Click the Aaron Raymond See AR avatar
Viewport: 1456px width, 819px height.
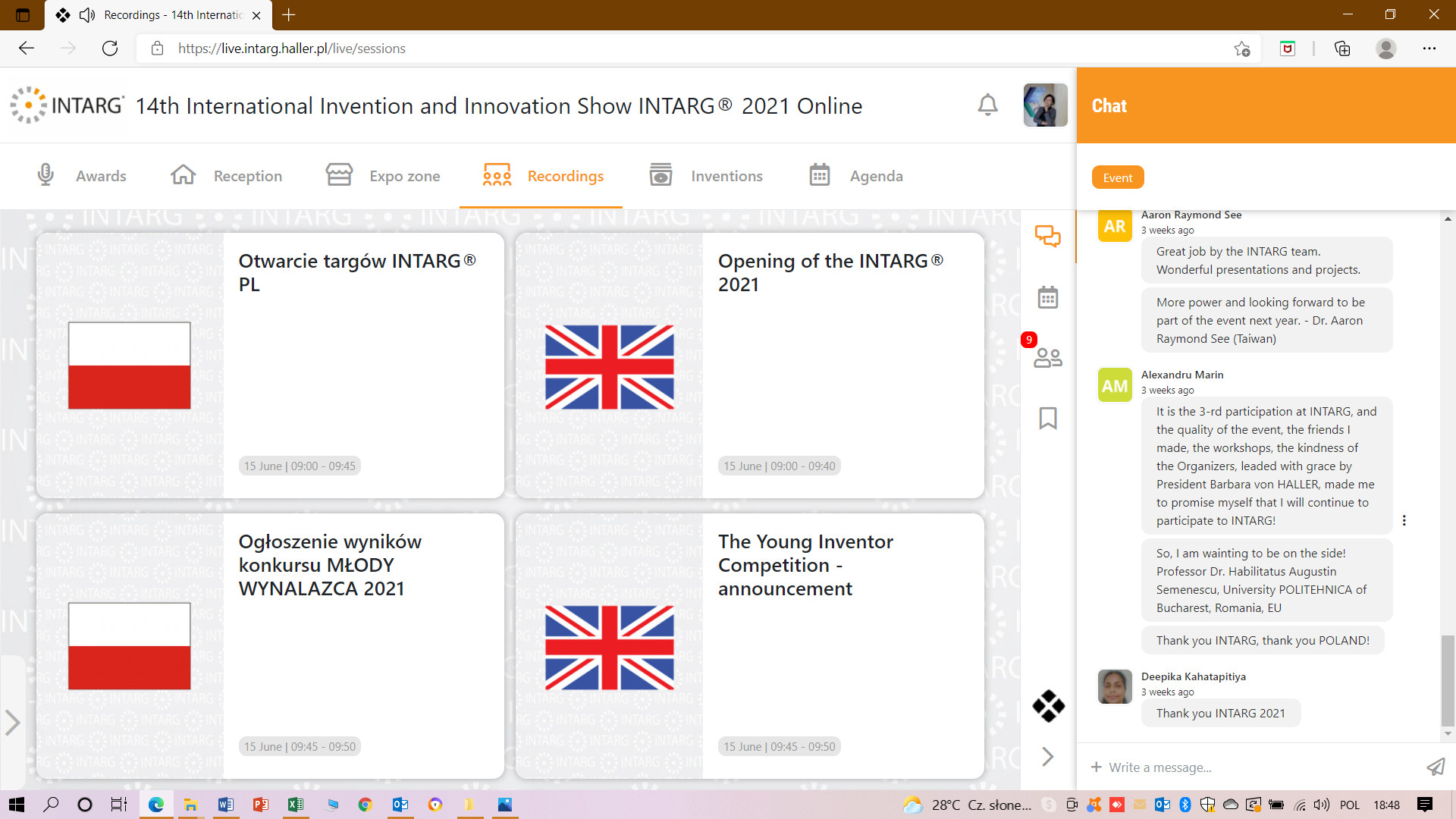(1115, 226)
